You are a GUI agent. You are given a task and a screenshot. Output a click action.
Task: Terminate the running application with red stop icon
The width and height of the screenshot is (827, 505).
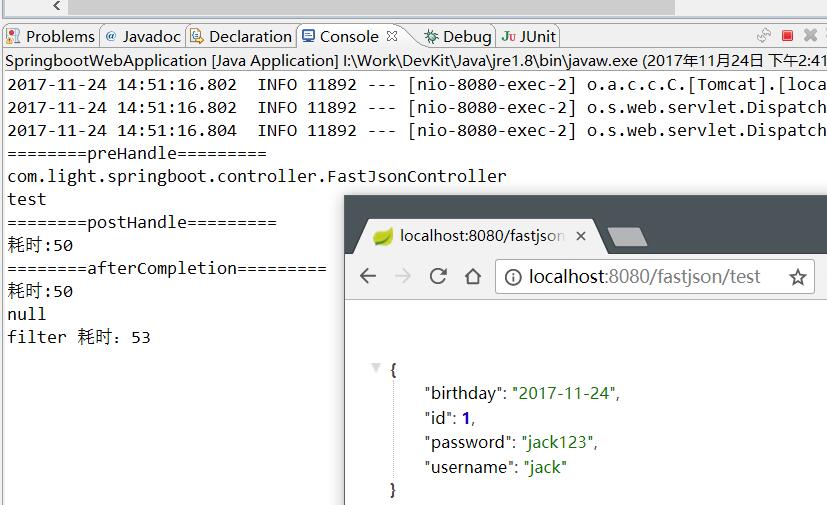coord(787,35)
